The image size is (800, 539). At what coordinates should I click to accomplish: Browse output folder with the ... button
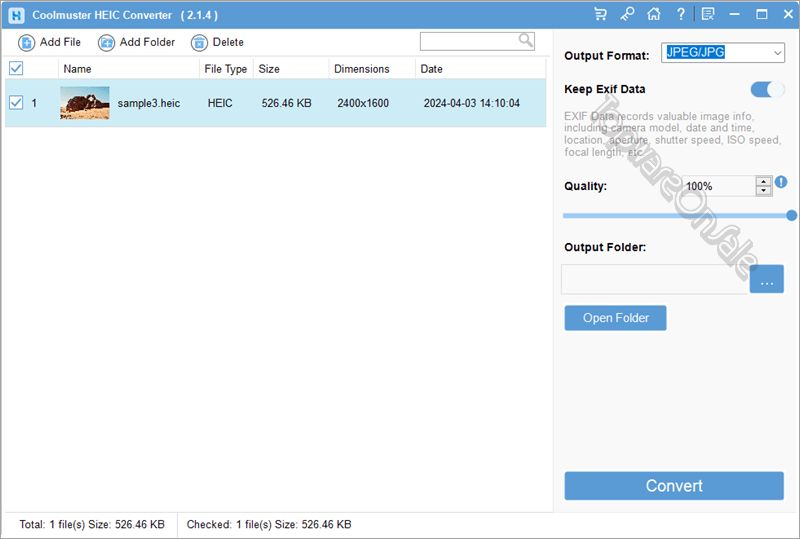pyautogui.click(x=767, y=279)
